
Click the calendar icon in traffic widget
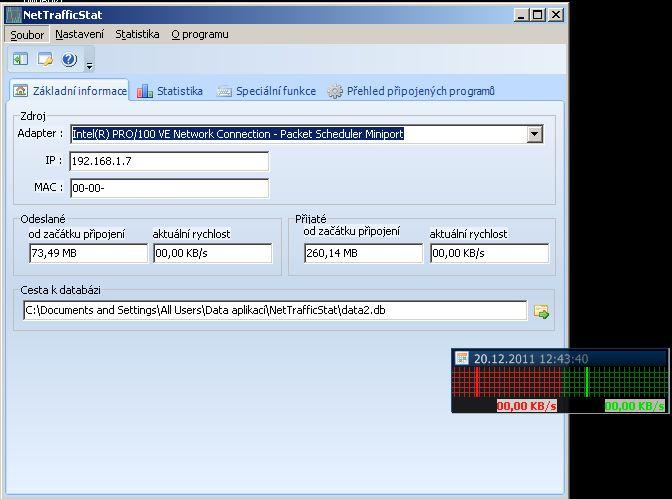click(462, 358)
